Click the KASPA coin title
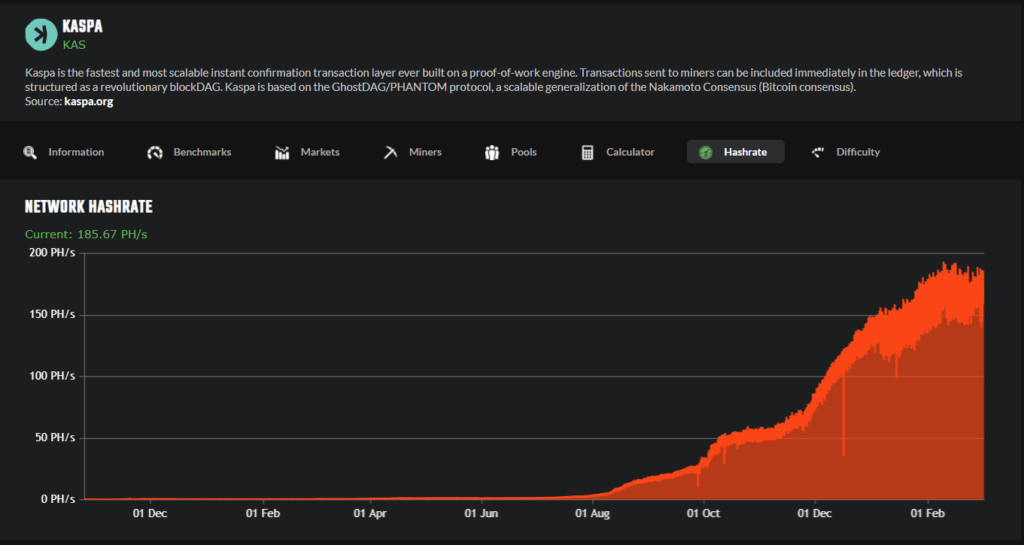This screenshot has width=1024, height=545. (82, 27)
